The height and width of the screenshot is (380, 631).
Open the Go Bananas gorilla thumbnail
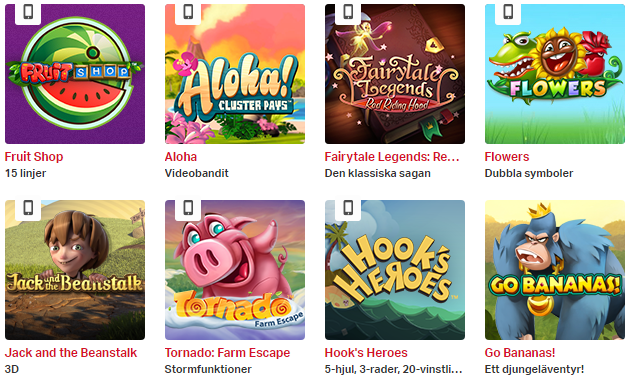pos(555,270)
